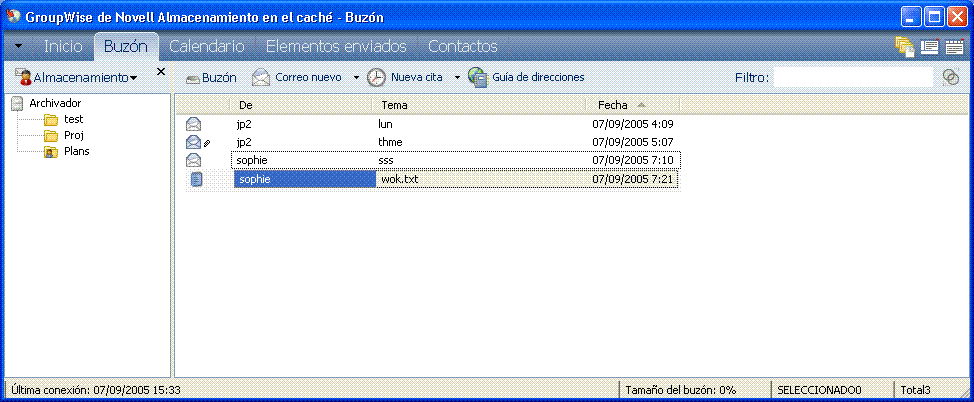Click the Nueva cita clock icon
The height and width of the screenshot is (402, 974).
tap(376, 78)
